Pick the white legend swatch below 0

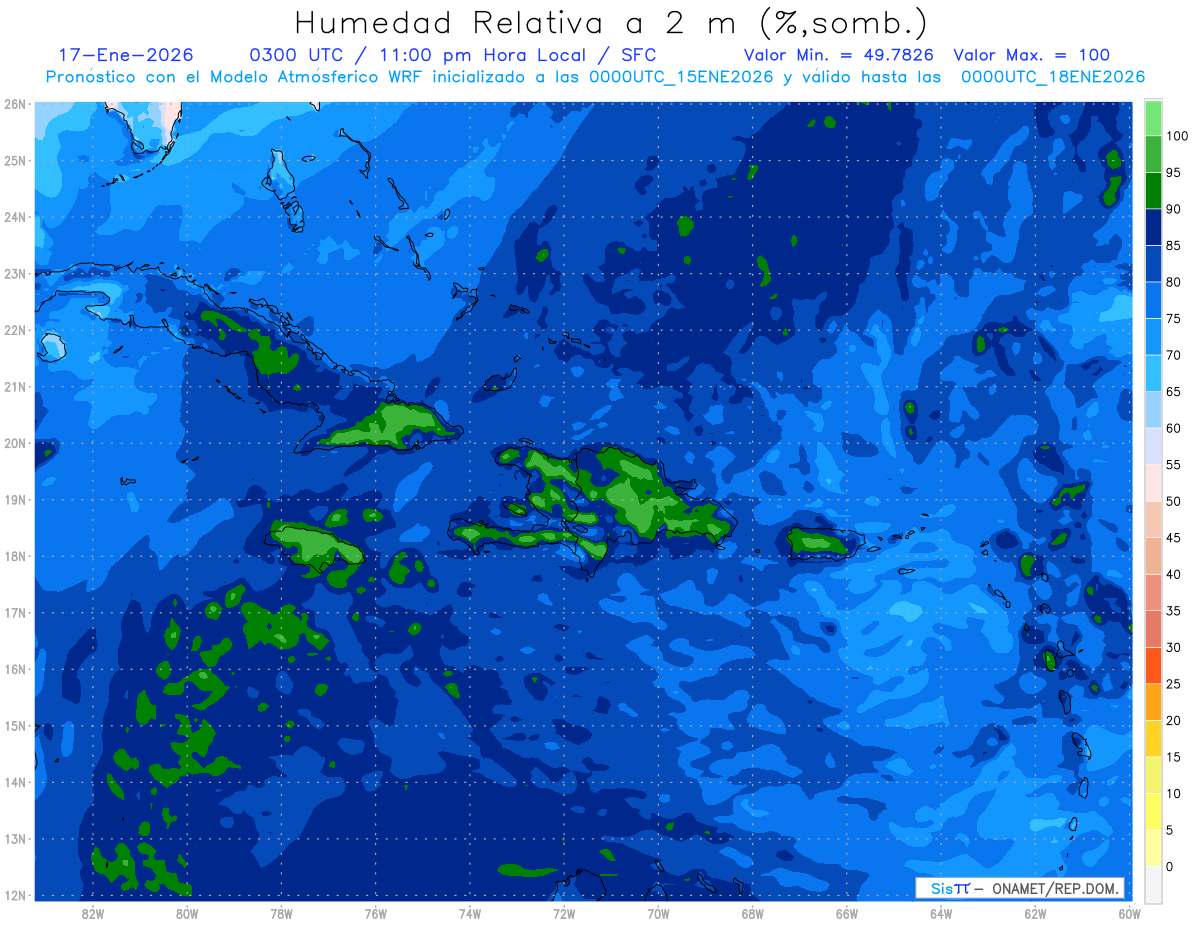tap(1152, 884)
